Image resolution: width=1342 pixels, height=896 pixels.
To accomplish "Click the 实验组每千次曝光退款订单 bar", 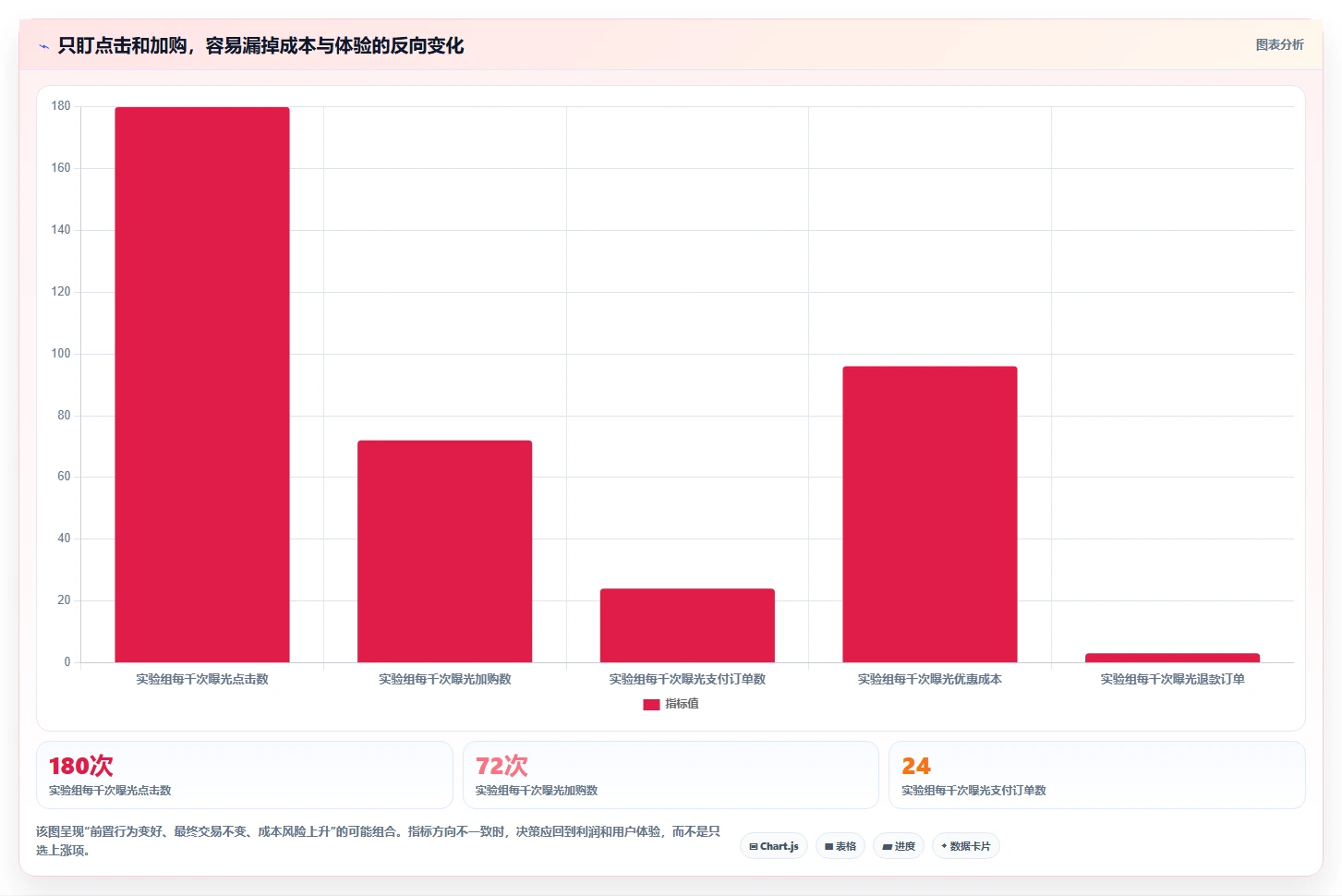I will pos(1172,658).
